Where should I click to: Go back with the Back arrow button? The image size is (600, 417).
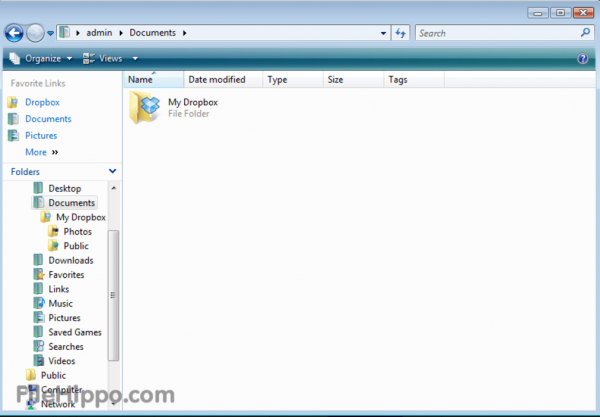coord(14,33)
